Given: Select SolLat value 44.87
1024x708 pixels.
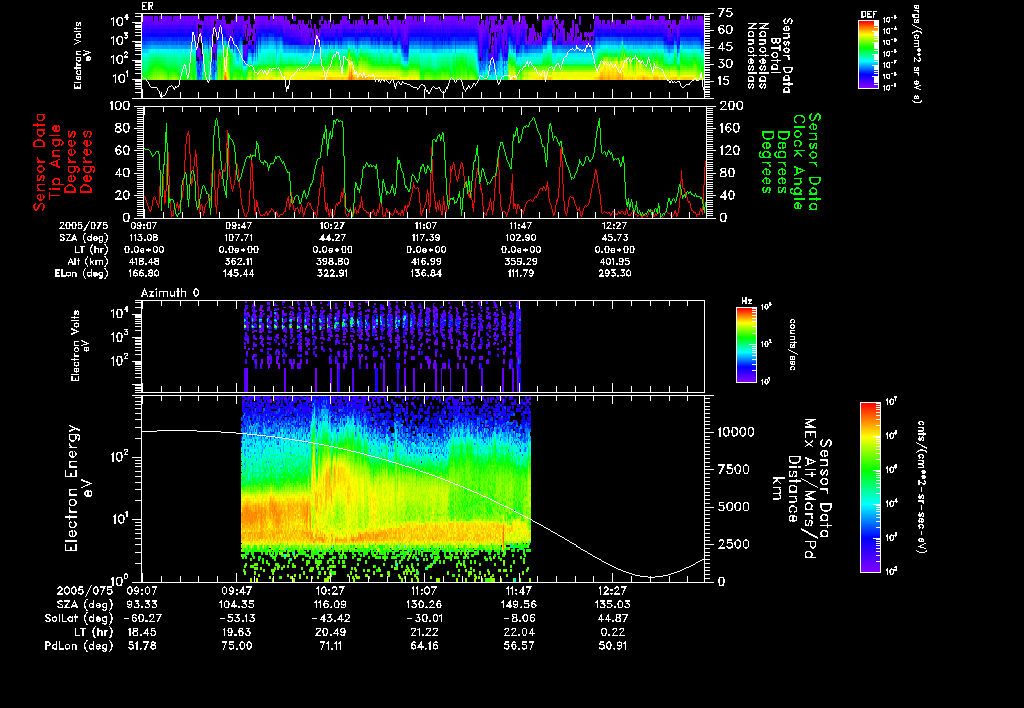Looking at the screenshot, I should click(x=613, y=619).
